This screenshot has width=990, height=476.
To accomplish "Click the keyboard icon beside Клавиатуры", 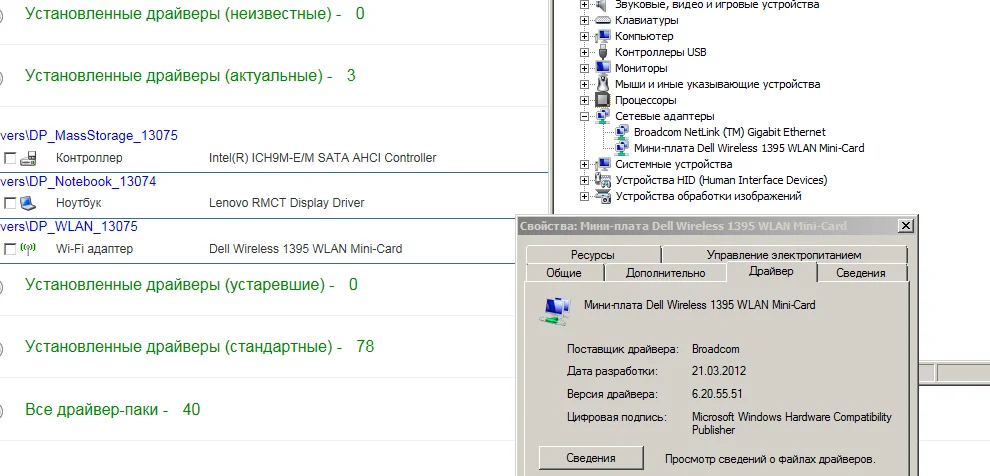I will tap(604, 20).
